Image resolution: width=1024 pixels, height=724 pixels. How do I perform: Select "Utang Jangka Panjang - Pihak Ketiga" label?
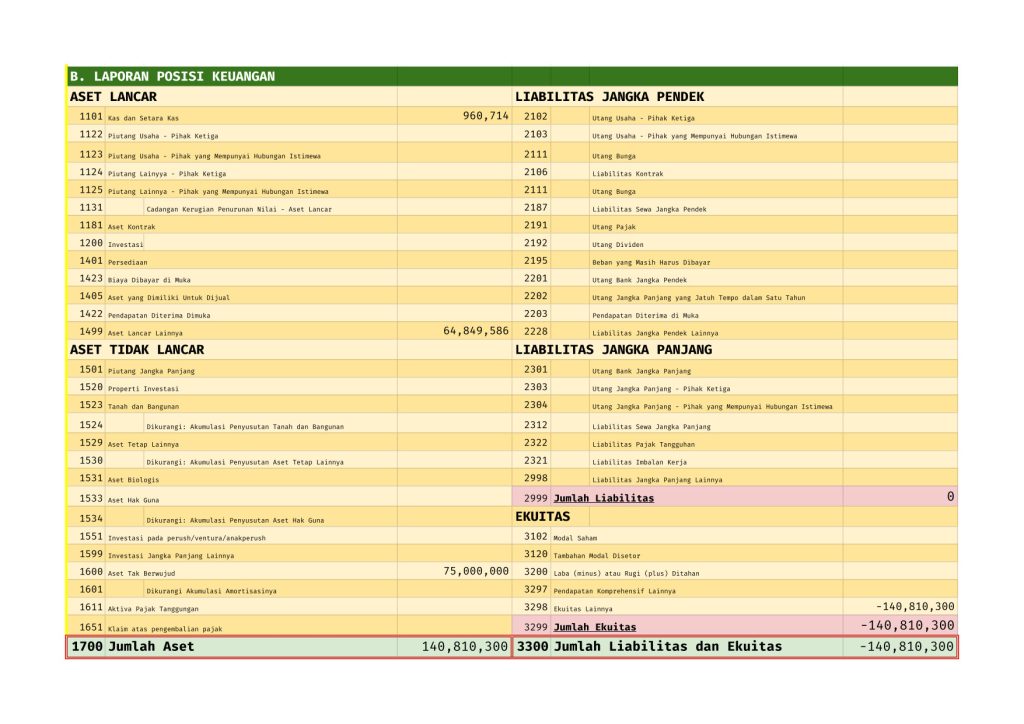[661, 388]
